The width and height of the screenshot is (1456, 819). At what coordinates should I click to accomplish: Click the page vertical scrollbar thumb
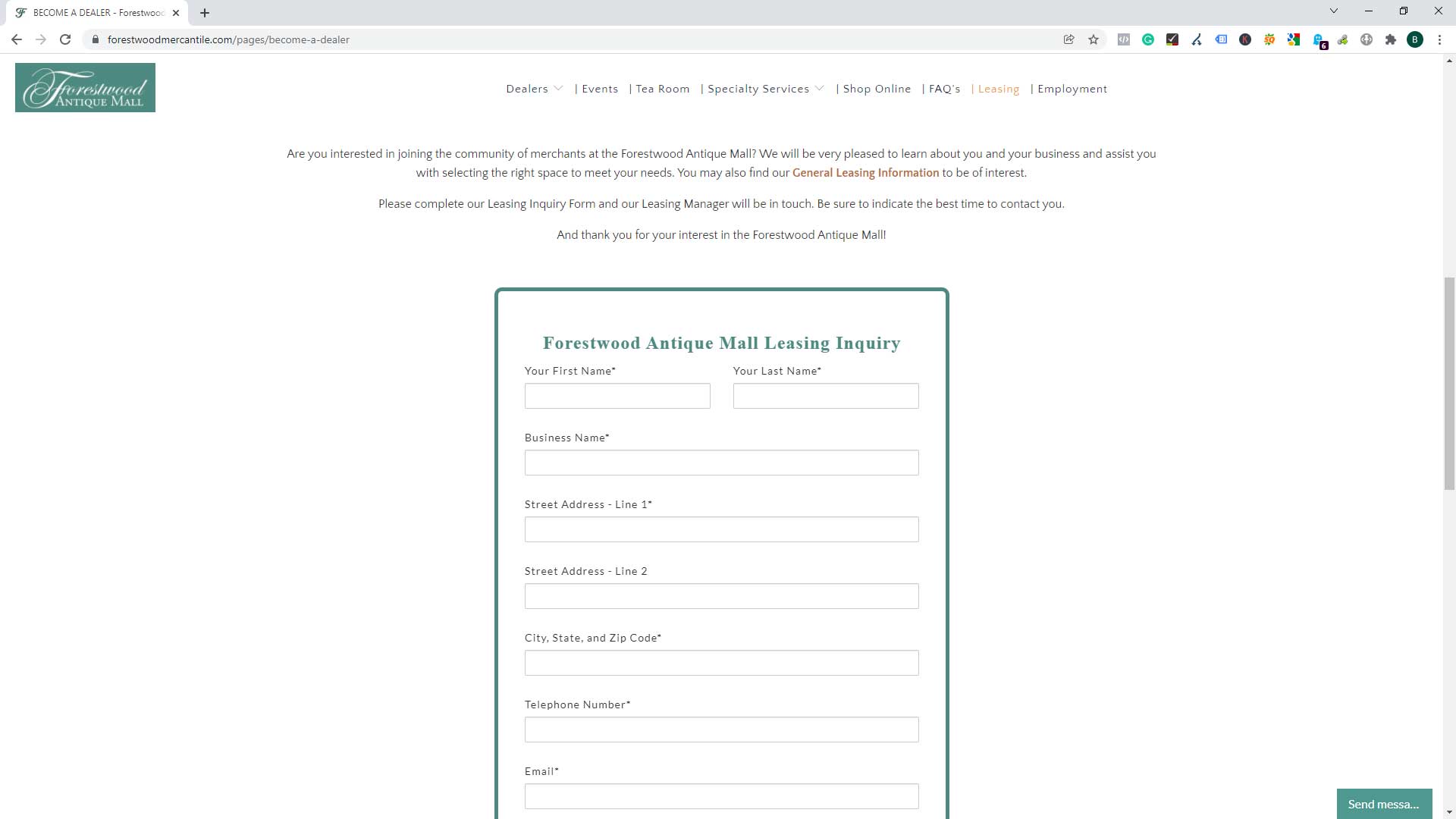(1449, 384)
